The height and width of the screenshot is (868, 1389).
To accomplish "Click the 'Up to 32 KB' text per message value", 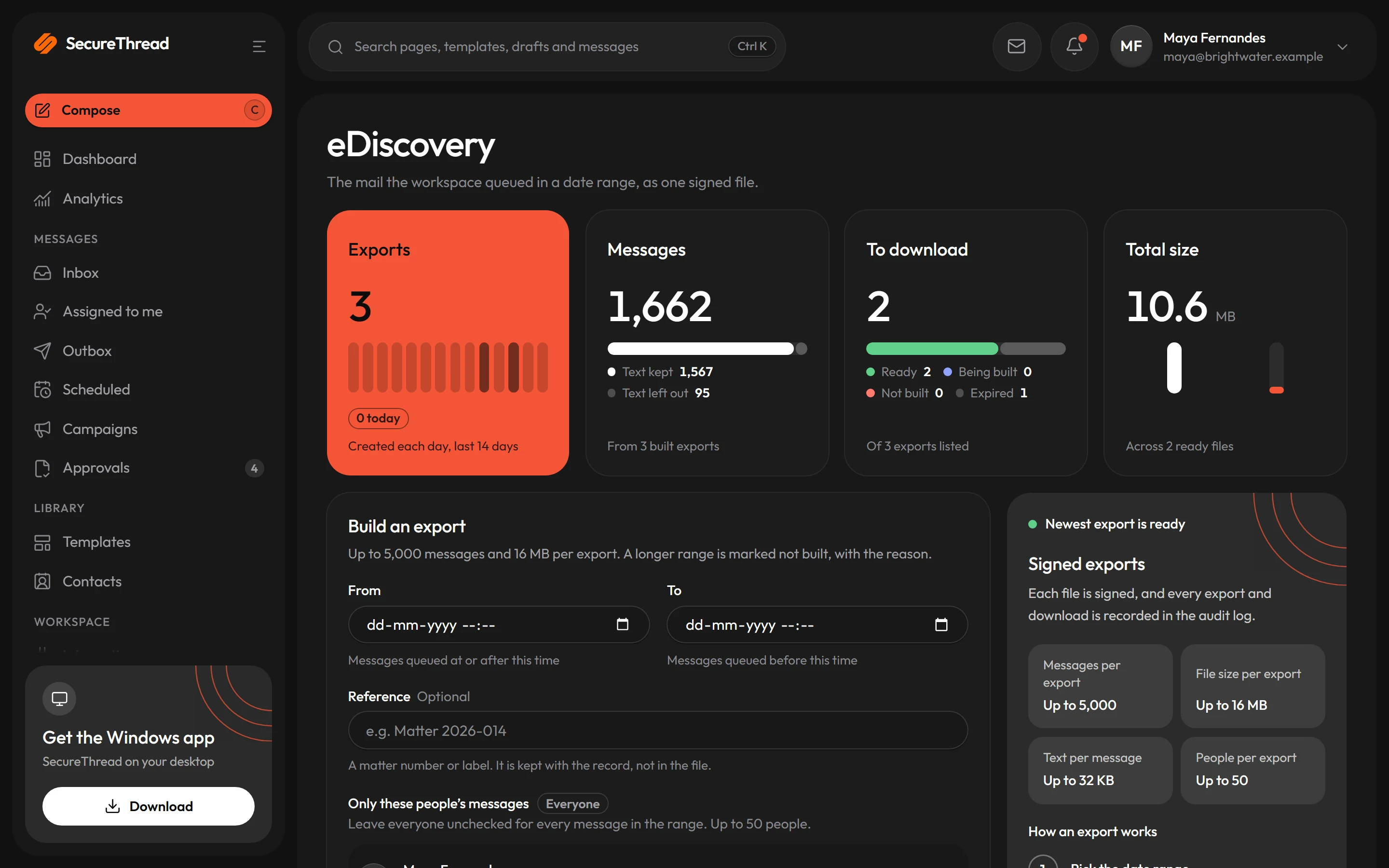I will (x=1078, y=780).
